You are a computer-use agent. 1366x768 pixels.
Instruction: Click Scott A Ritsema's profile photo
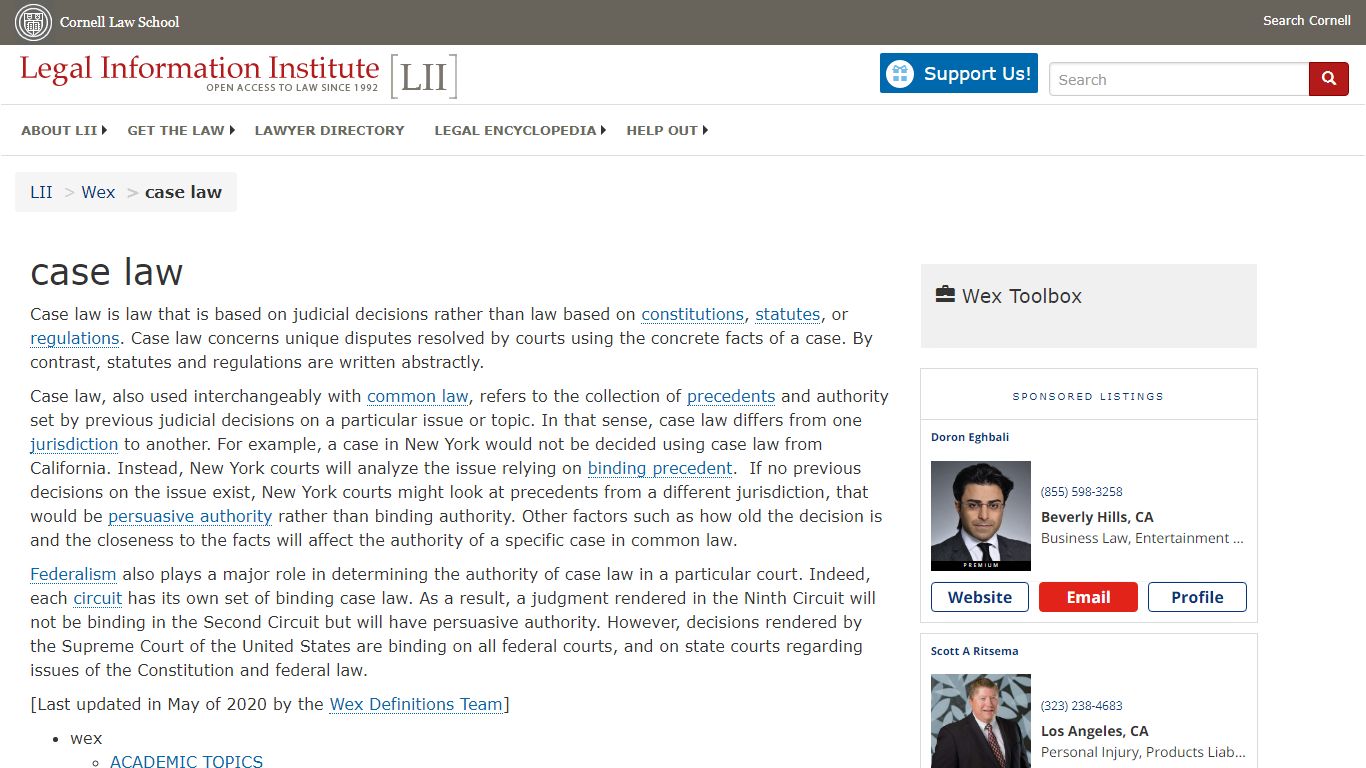(981, 721)
